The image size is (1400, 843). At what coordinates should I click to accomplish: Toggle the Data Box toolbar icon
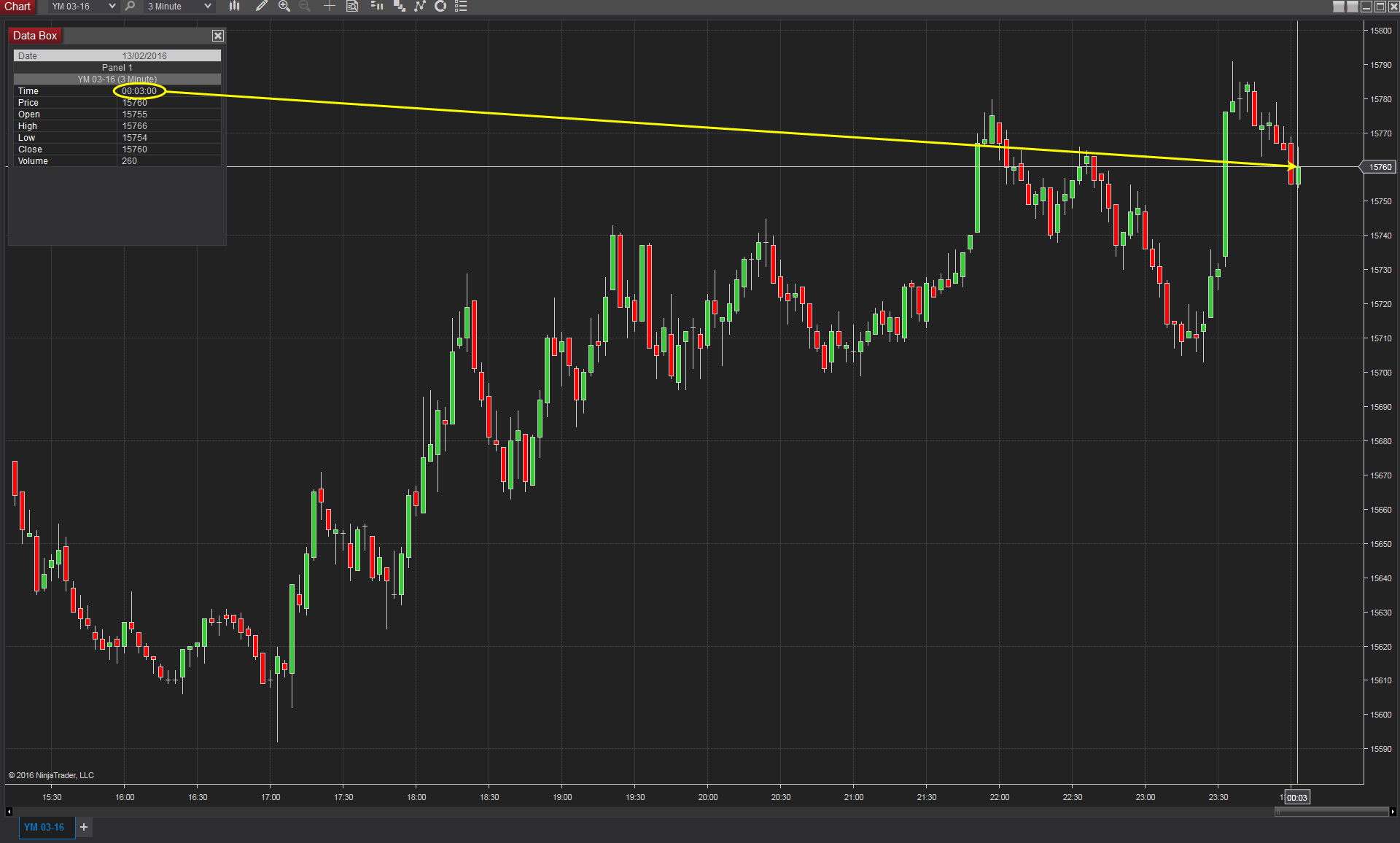tap(352, 6)
